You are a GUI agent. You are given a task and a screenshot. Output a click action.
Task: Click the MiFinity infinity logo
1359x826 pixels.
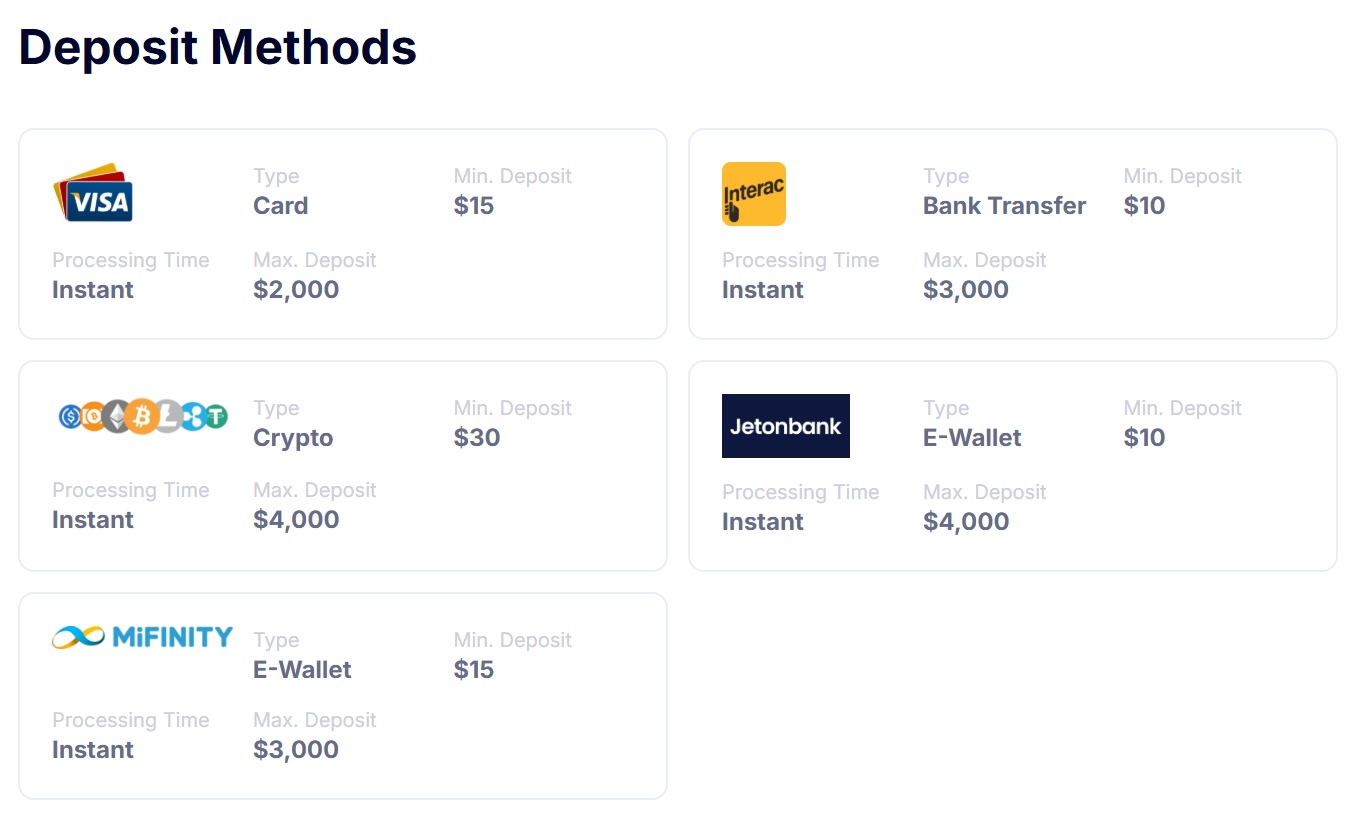[x=142, y=637]
